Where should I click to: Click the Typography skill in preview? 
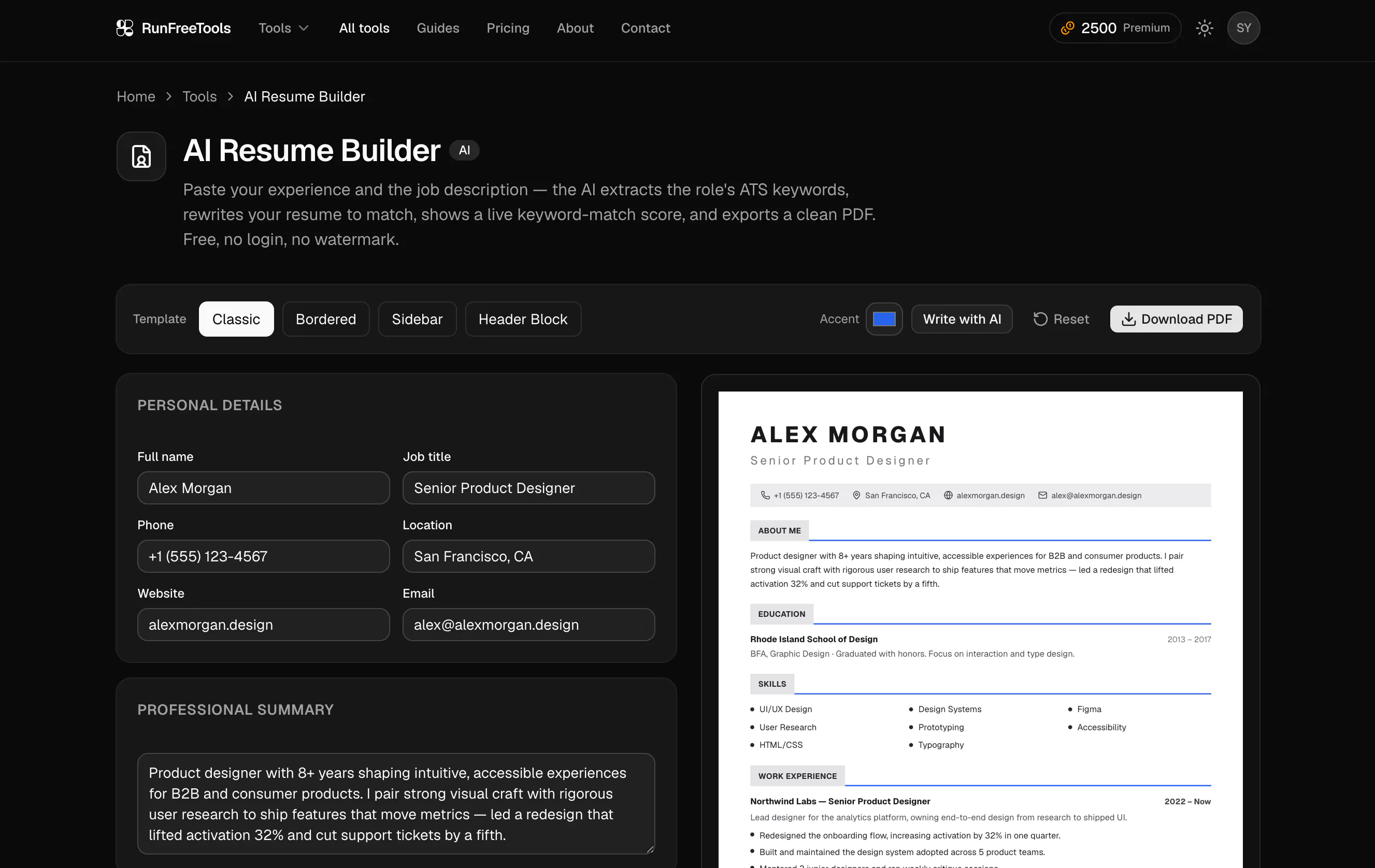pyautogui.click(x=940, y=745)
